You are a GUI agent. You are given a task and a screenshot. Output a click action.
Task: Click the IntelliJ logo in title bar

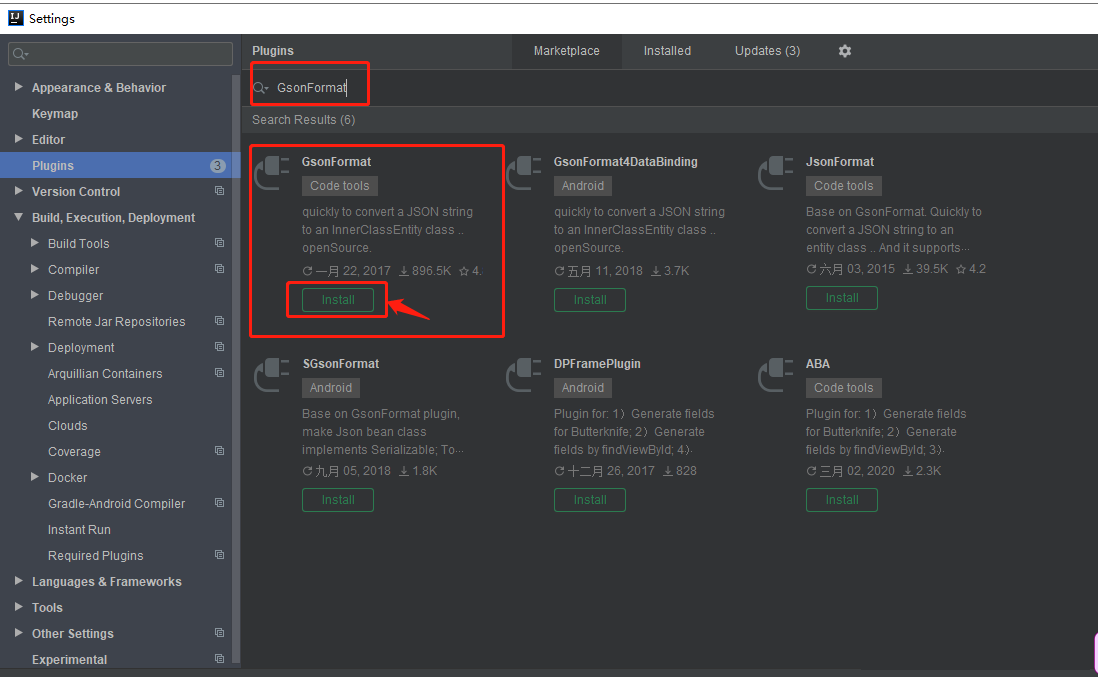point(15,18)
